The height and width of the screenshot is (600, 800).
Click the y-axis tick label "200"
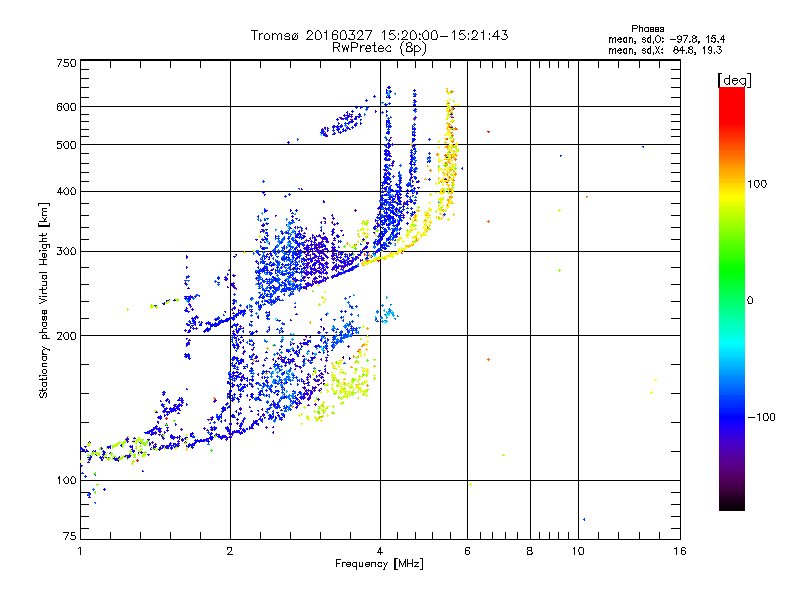pos(67,336)
